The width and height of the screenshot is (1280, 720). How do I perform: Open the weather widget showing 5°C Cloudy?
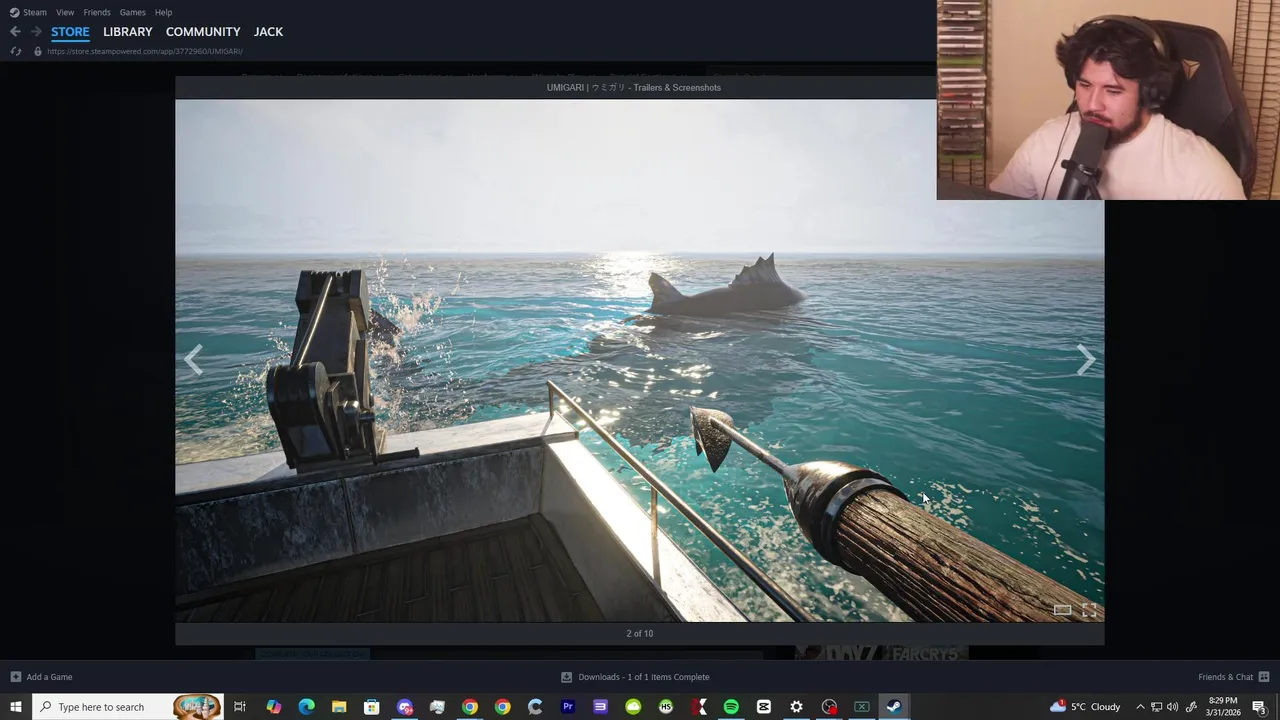pyautogui.click(x=1085, y=707)
